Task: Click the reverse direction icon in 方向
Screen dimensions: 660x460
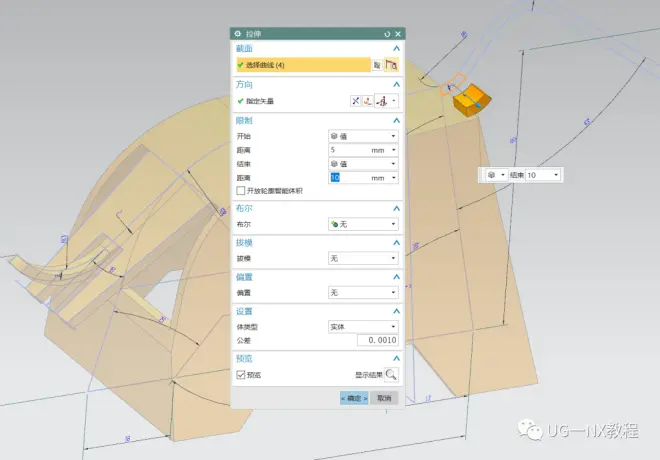Action: pyautogui.click(x=356, y=101)
